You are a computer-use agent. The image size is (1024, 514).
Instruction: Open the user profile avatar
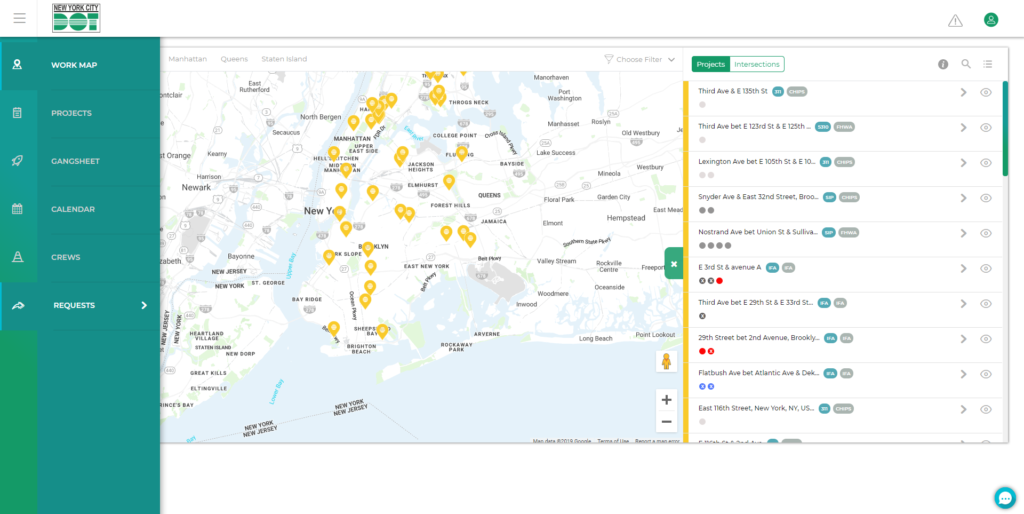[991, 20]
